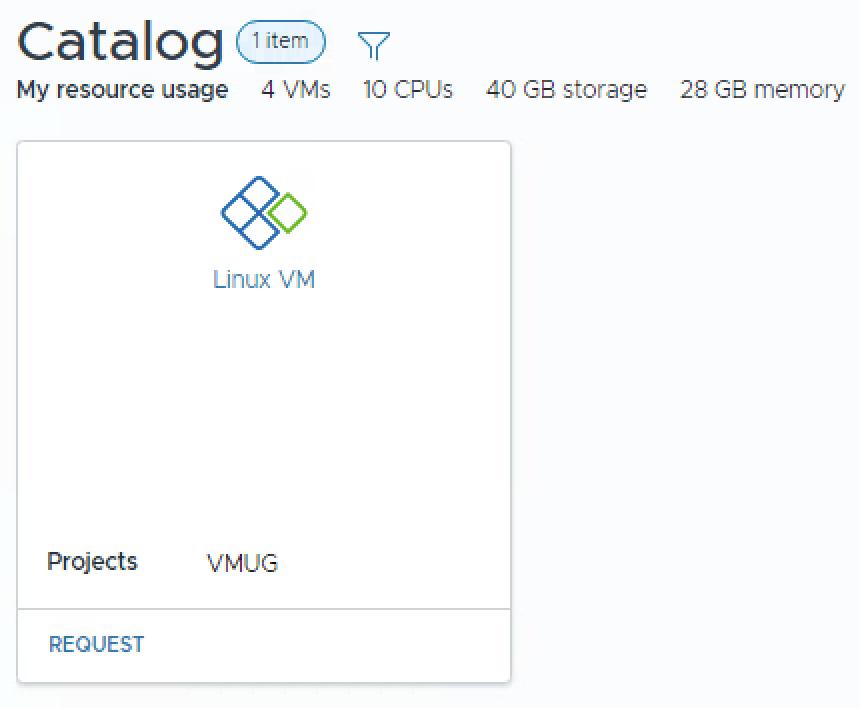Select the VMUG project name
Viewport: 860px width, 708px height.
[x=242, y=564]
